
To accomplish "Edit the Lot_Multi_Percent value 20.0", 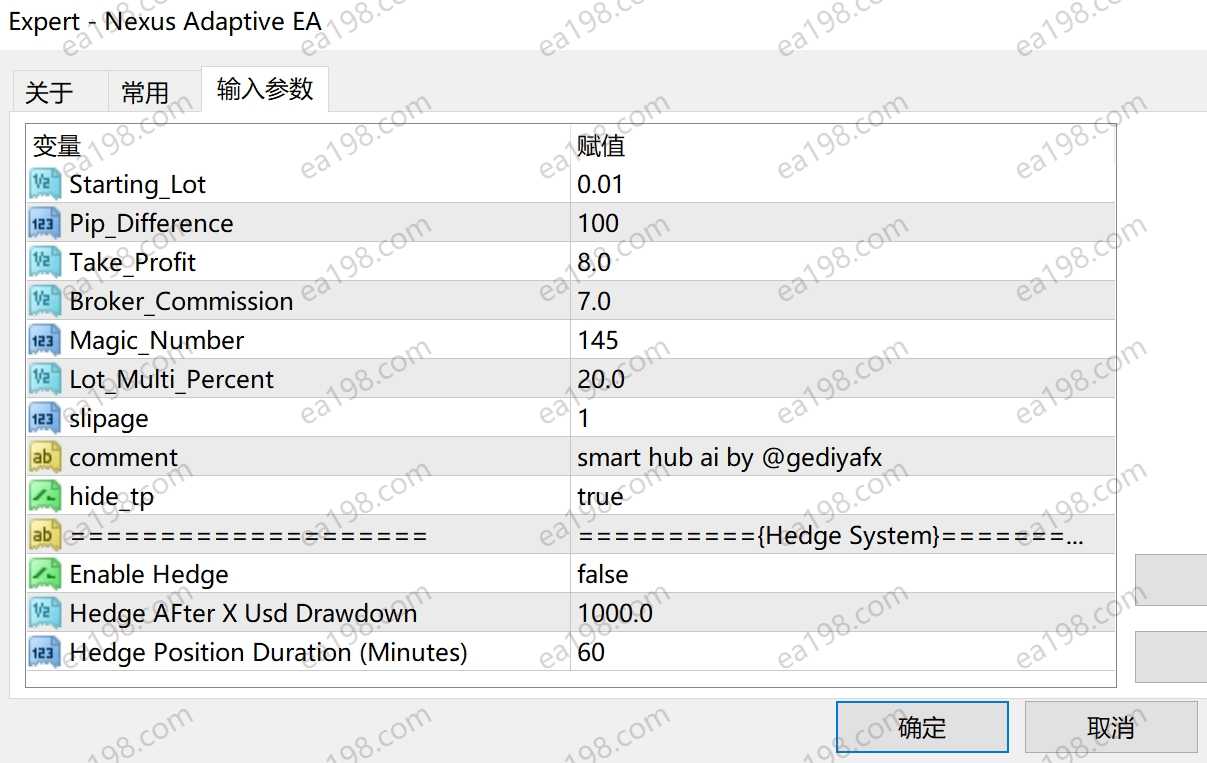I will pyautogui.click(x=601, y=380).
